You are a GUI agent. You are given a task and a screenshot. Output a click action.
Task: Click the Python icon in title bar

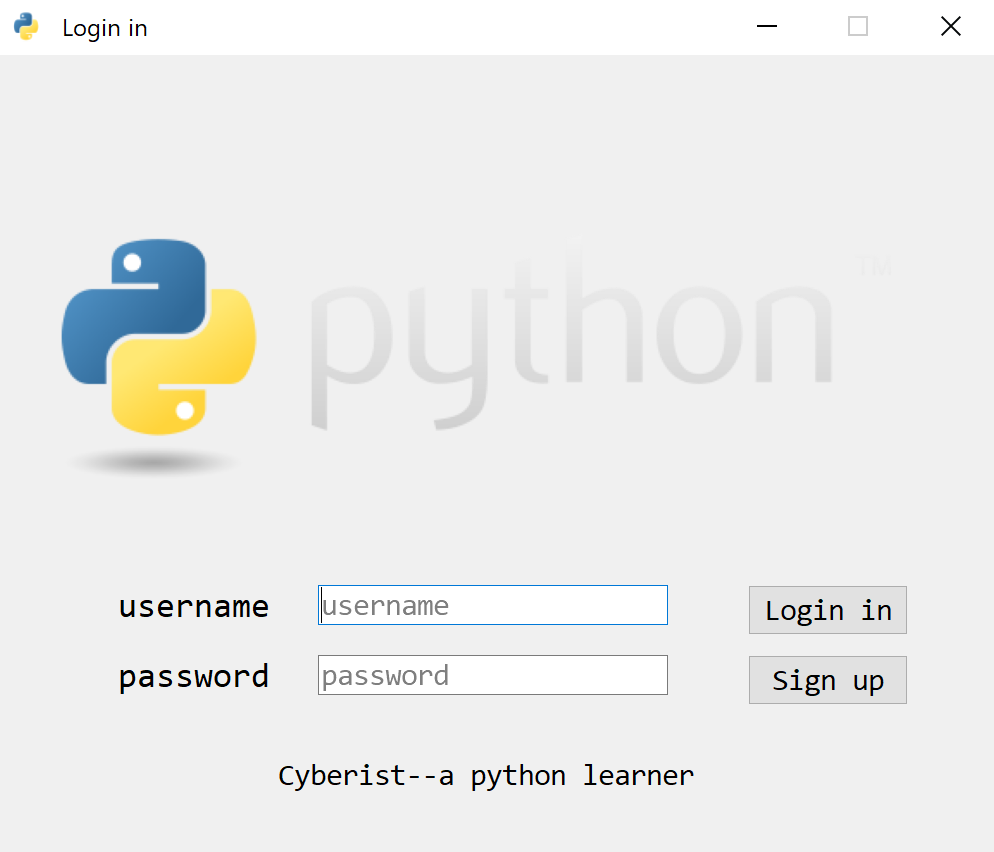coord(26,27)
